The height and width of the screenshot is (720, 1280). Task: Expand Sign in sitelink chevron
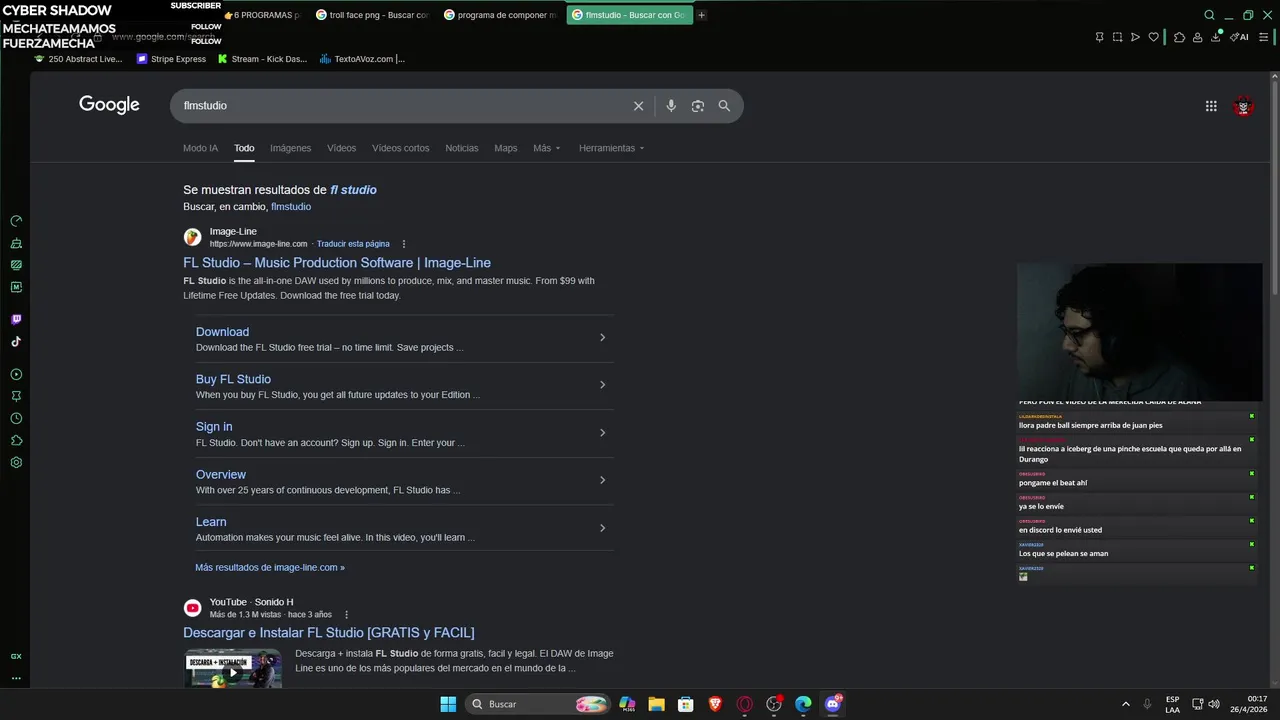602,433
